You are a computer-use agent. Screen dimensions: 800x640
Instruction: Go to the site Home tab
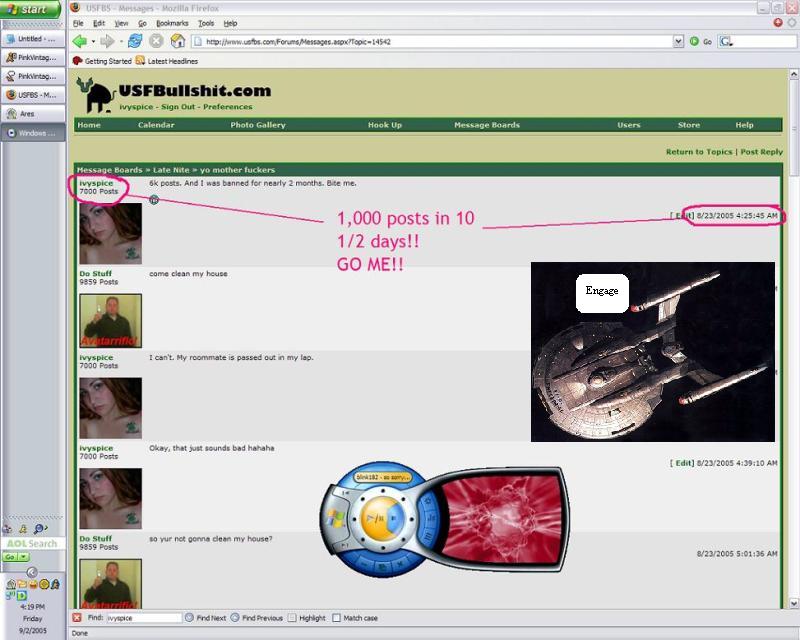tap(89, 125)
